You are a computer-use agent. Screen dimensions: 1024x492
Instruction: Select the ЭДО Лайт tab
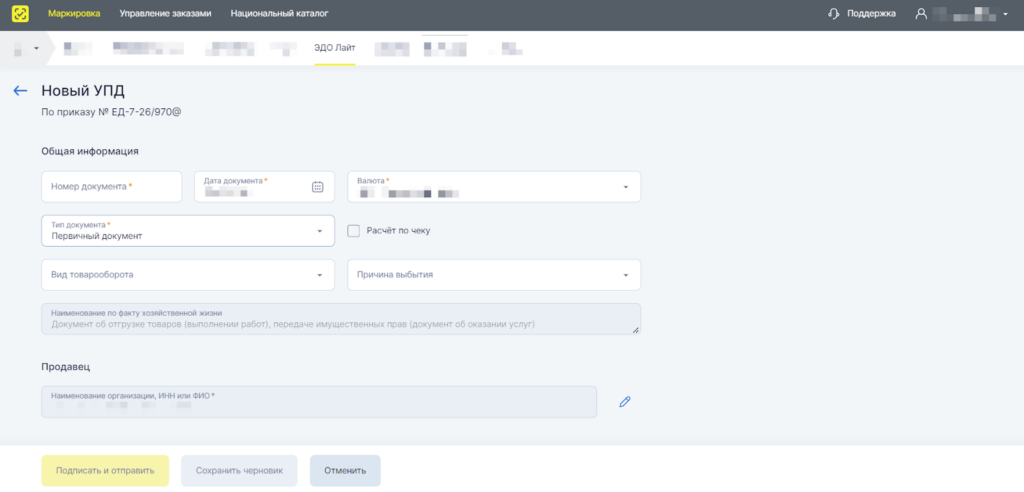(335, 47)
